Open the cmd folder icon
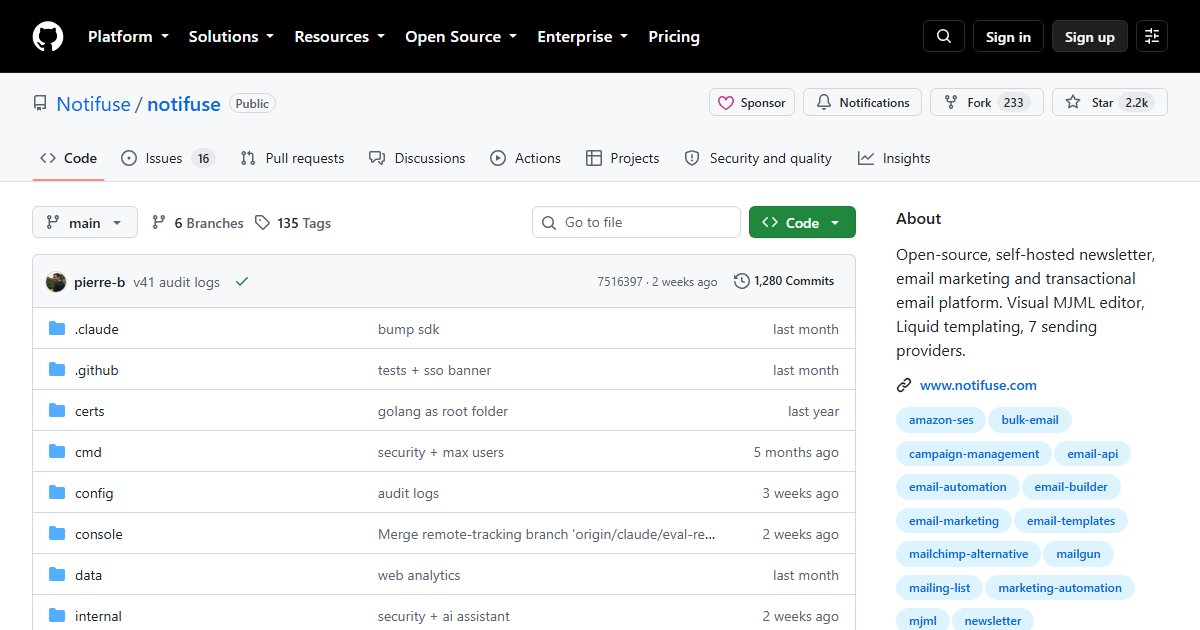The image size is (1200, 630). [x=57, y=452]
